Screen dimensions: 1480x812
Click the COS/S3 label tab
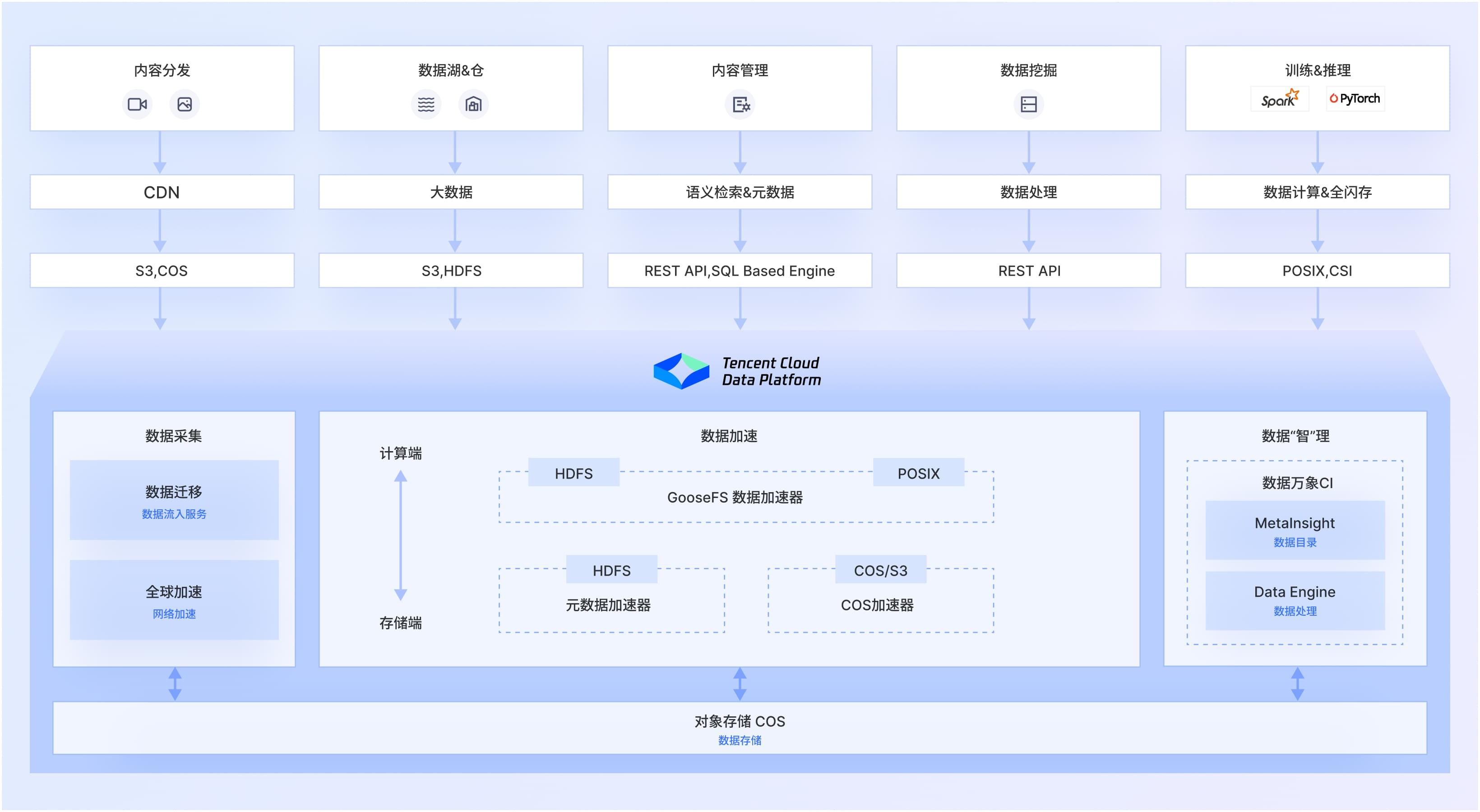coord(880,570)
